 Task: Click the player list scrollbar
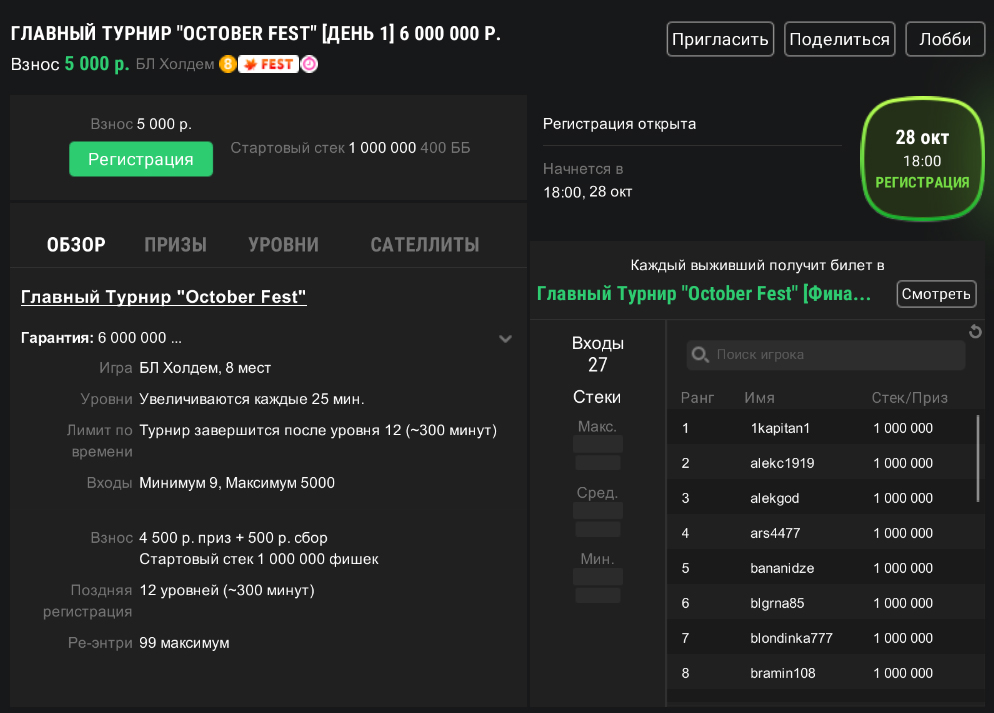(x=979, y=458)
